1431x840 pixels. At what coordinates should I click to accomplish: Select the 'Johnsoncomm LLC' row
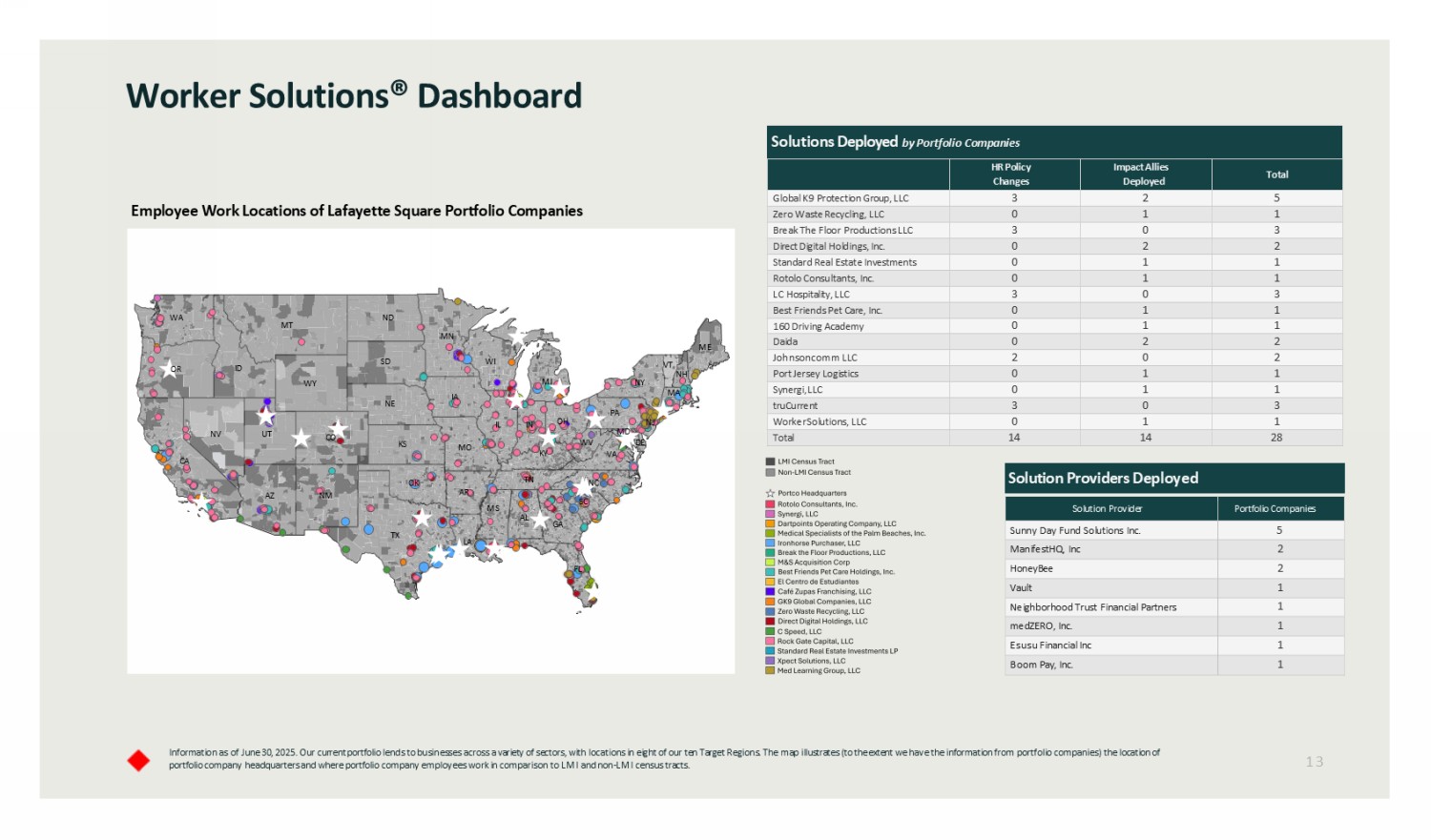pos(1054,358)
